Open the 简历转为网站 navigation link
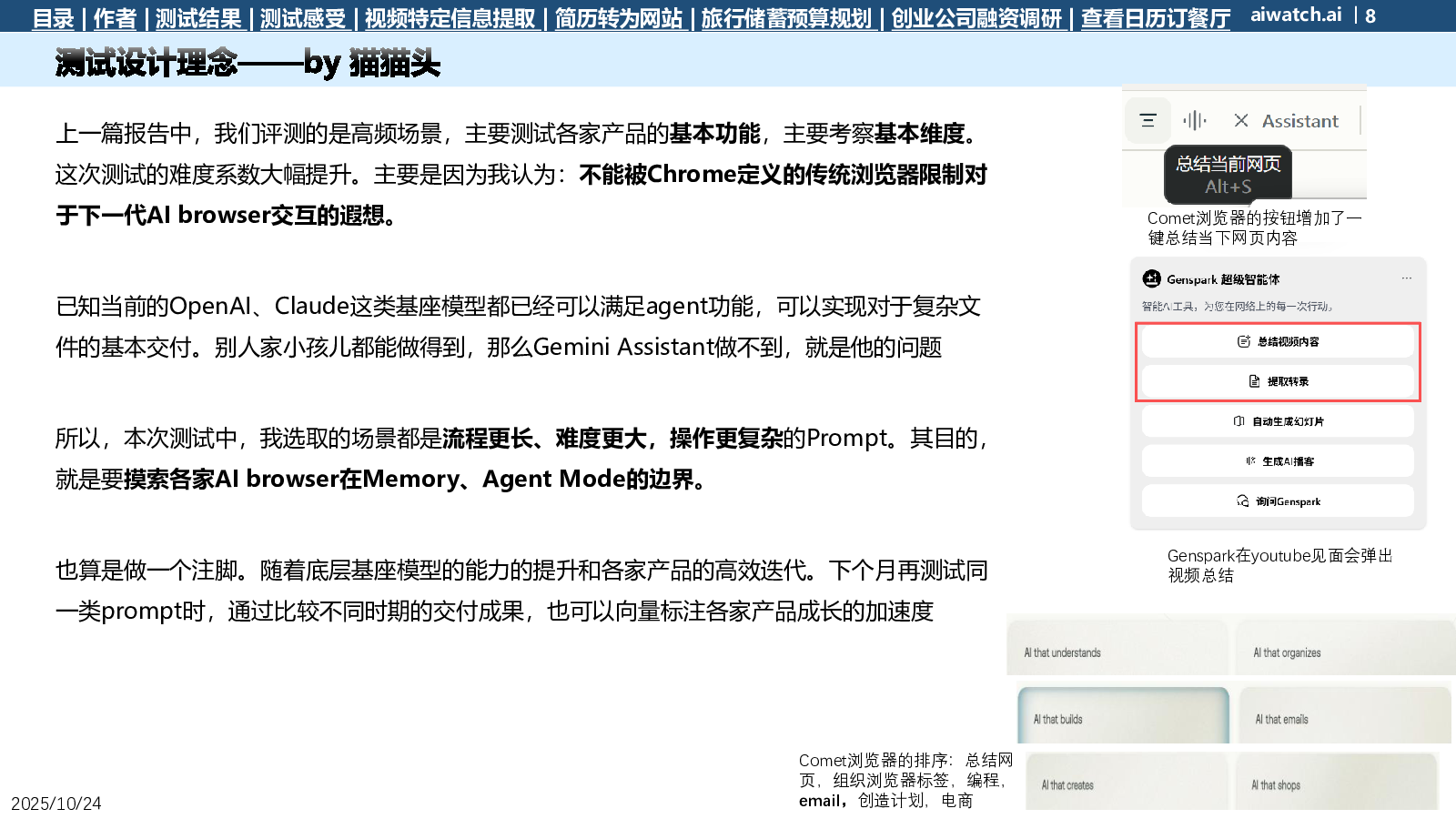Screen dimensions: 1456x819 pyautogui.click(x=619, y=18)
